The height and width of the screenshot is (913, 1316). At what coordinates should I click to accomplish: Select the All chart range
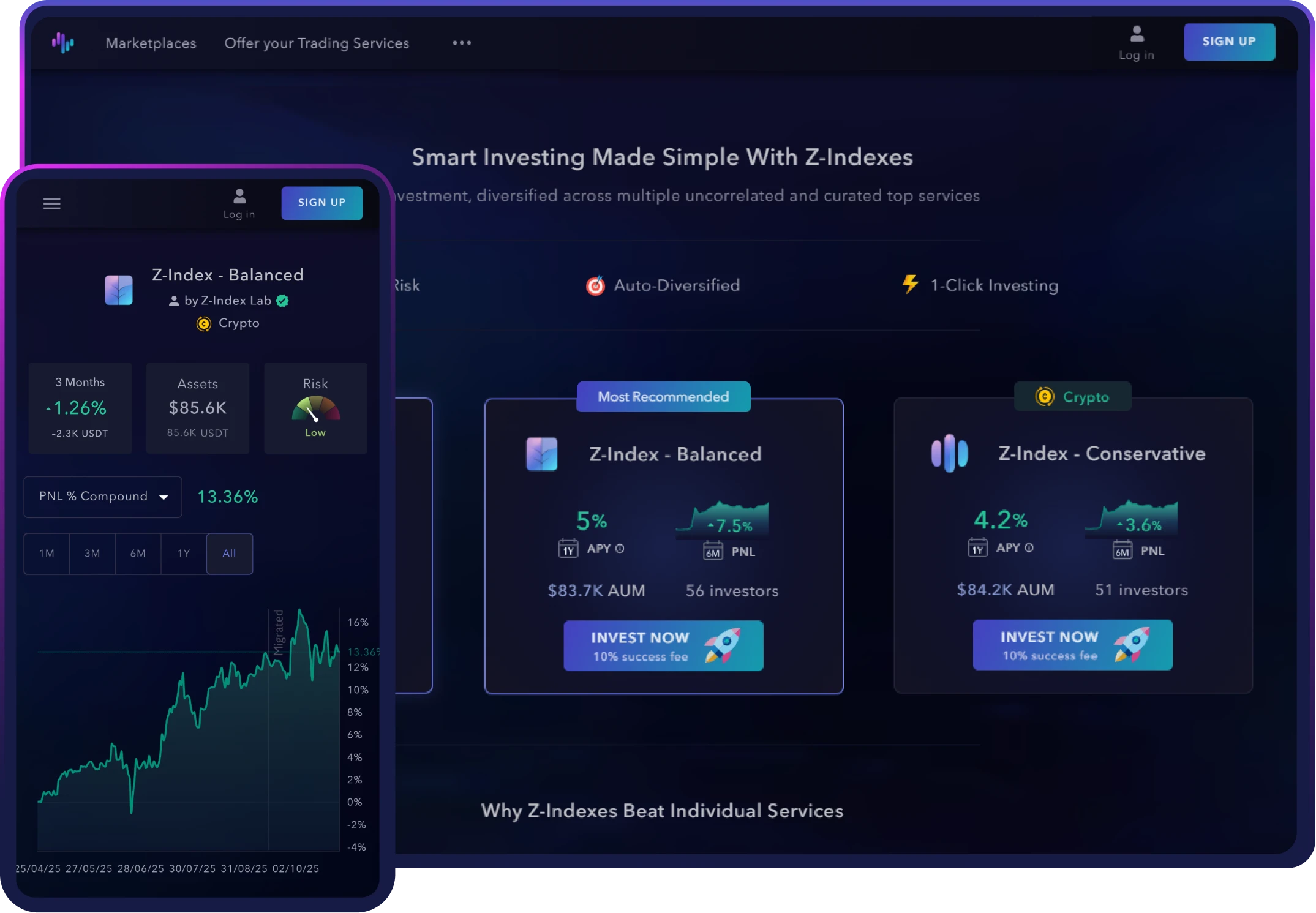tap(229, 554)
